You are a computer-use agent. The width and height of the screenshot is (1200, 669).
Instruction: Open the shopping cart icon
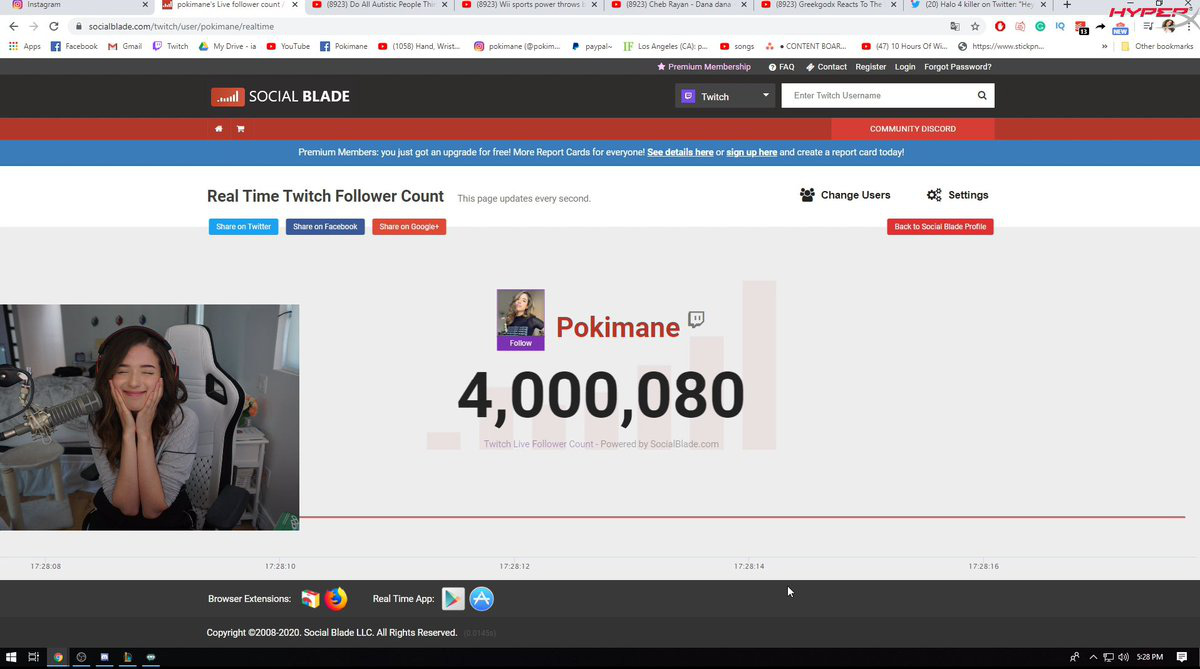(x=240, y=129)
